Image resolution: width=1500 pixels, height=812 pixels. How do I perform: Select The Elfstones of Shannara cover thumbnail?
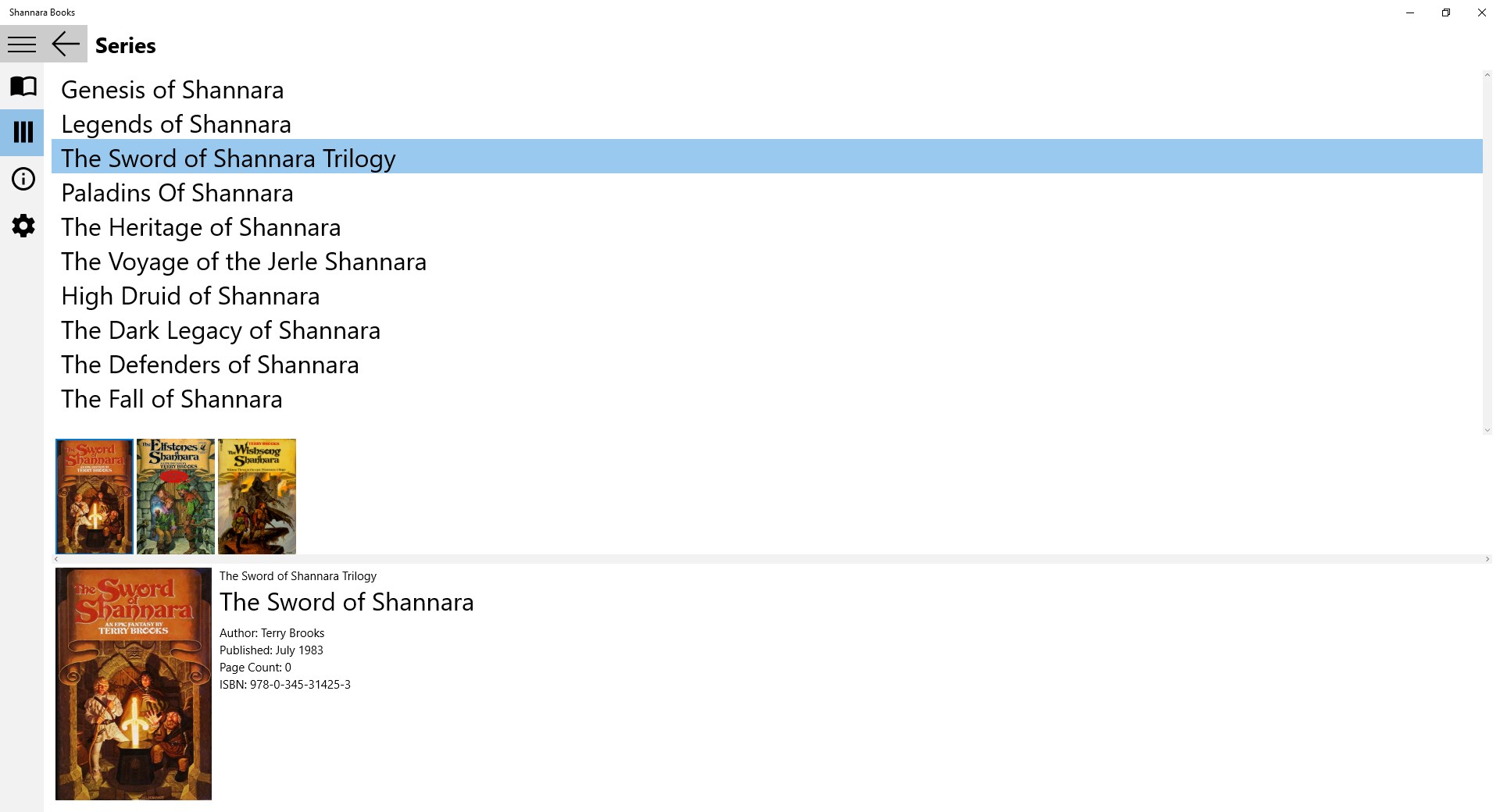click(176, 497)
